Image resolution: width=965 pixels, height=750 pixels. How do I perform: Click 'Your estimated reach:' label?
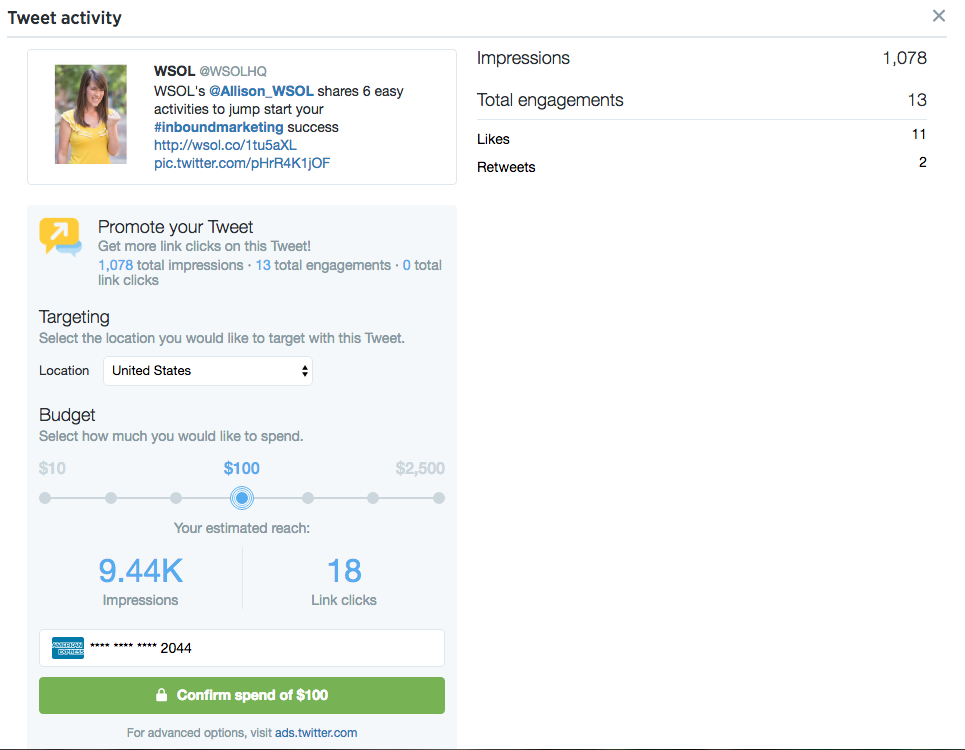tap(242, 528)
